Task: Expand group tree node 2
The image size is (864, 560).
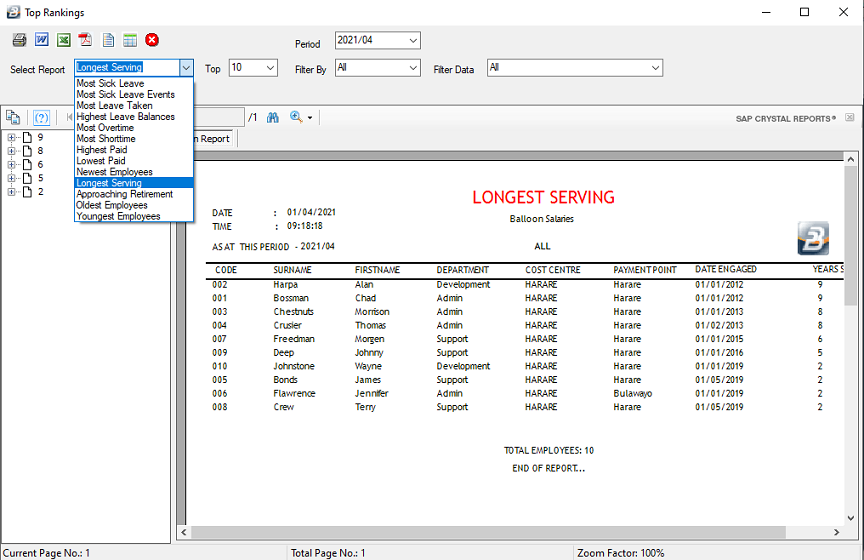Action: [11, 192]
